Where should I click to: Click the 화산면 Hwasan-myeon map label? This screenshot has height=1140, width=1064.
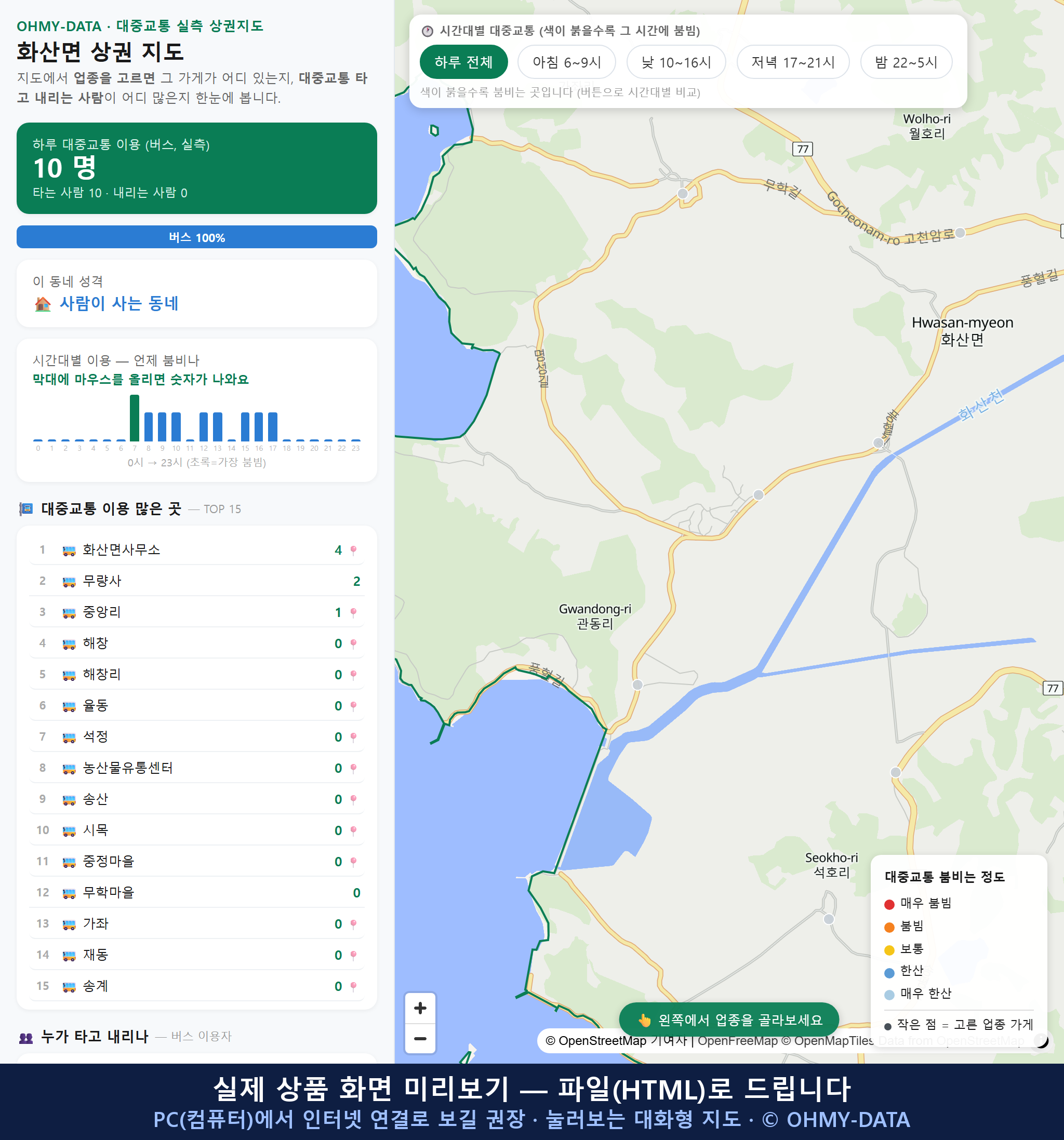(x=963, y=331)
